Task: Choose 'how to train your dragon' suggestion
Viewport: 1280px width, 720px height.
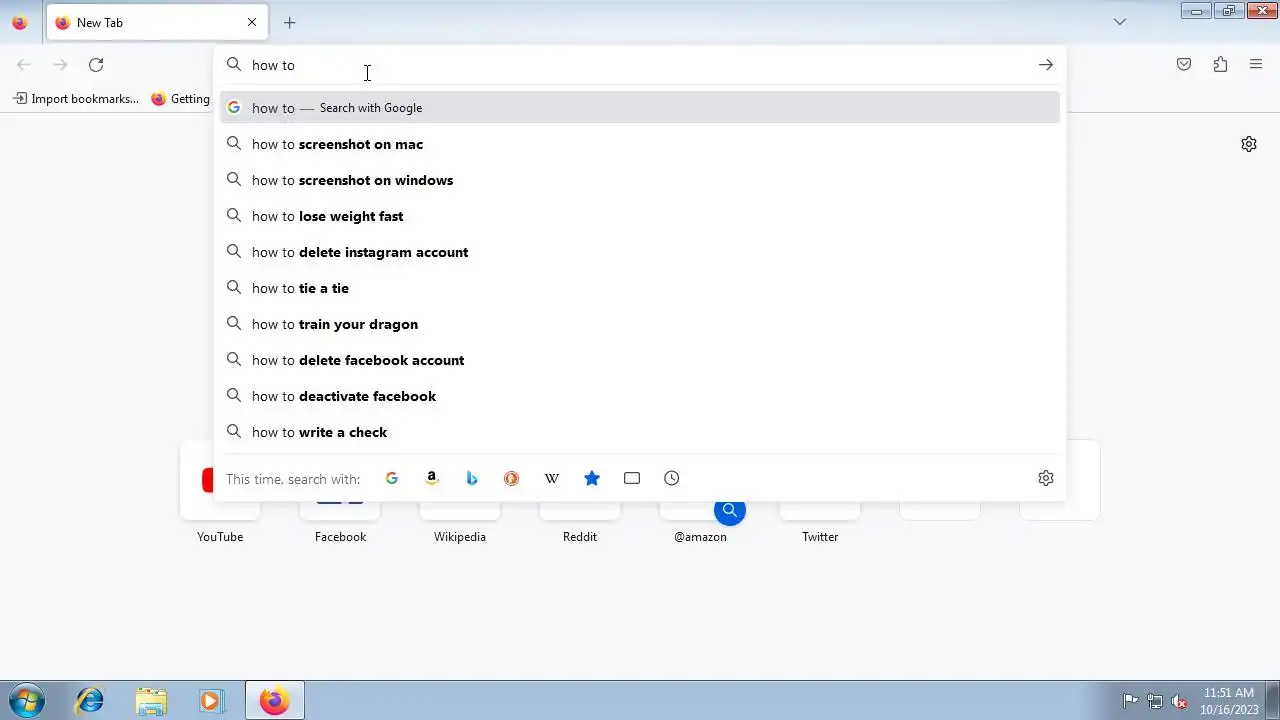Action: tap(640, 324)
